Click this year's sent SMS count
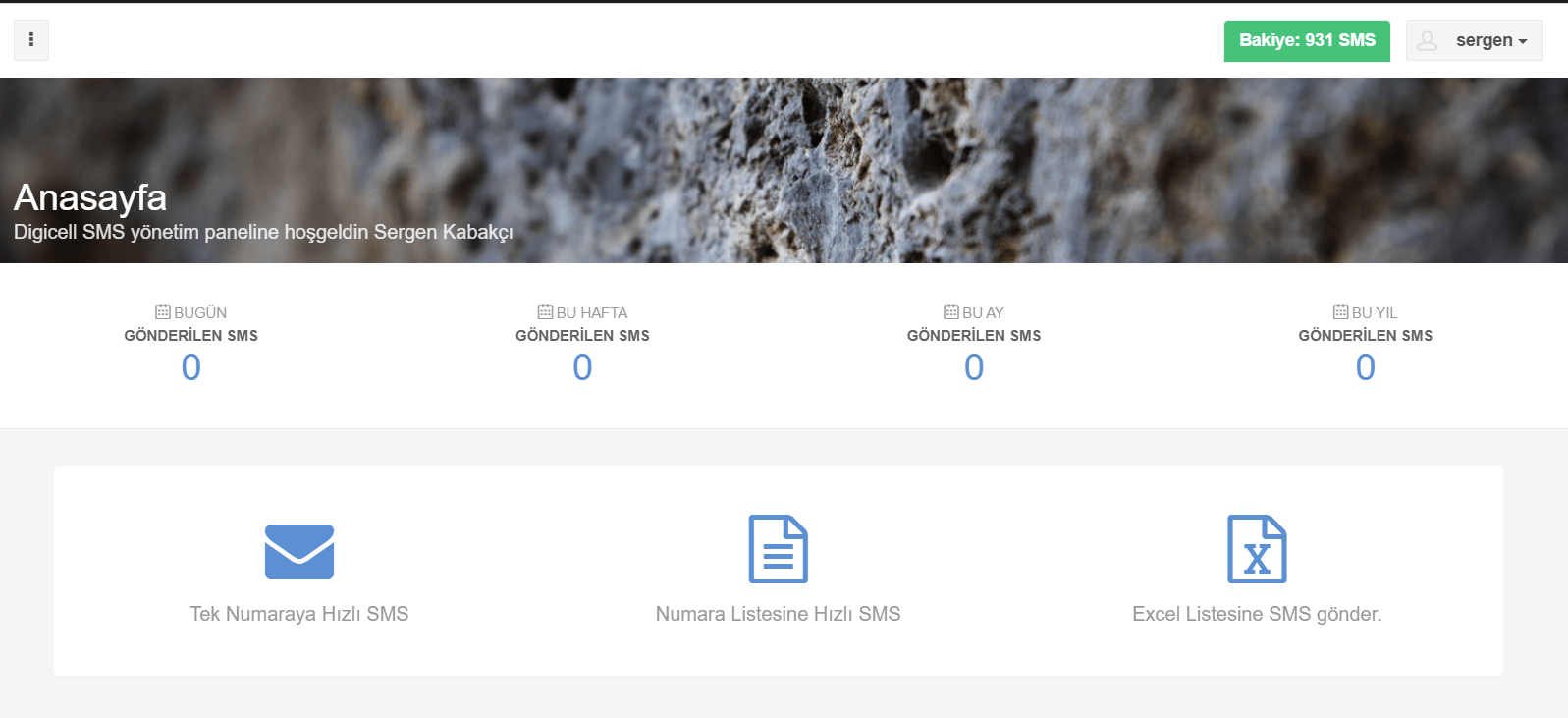Screen dimensions: 1568x718 coord(1365,367)
